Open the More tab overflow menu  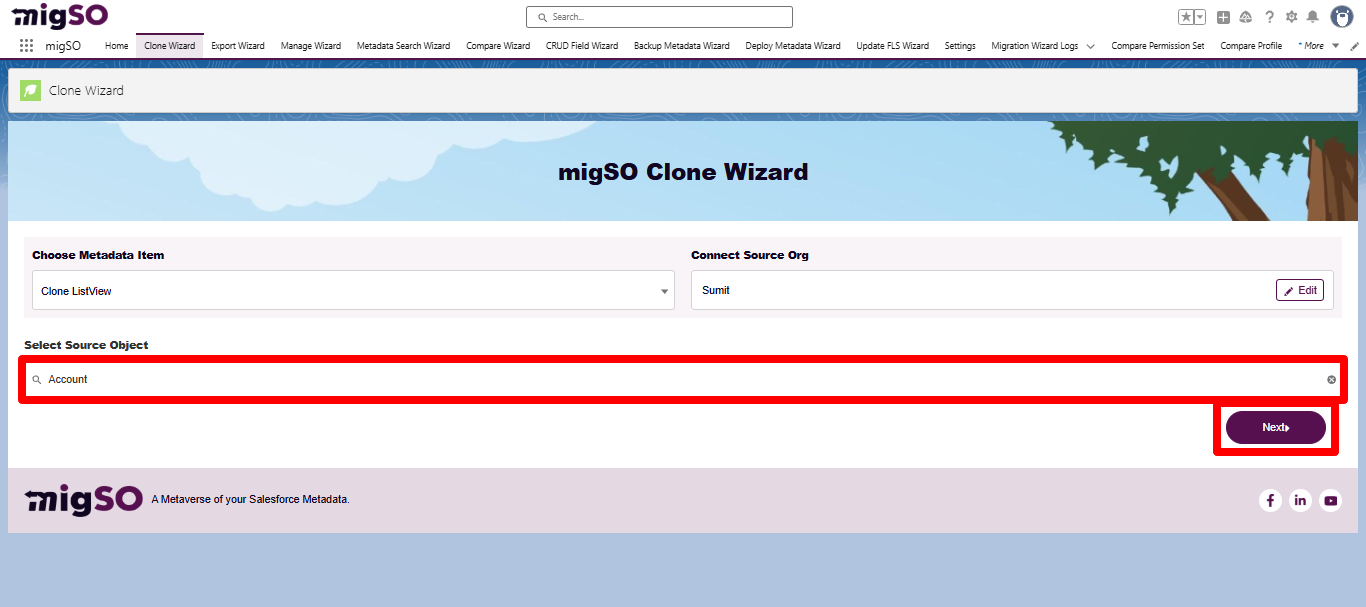pos(1318,45)
